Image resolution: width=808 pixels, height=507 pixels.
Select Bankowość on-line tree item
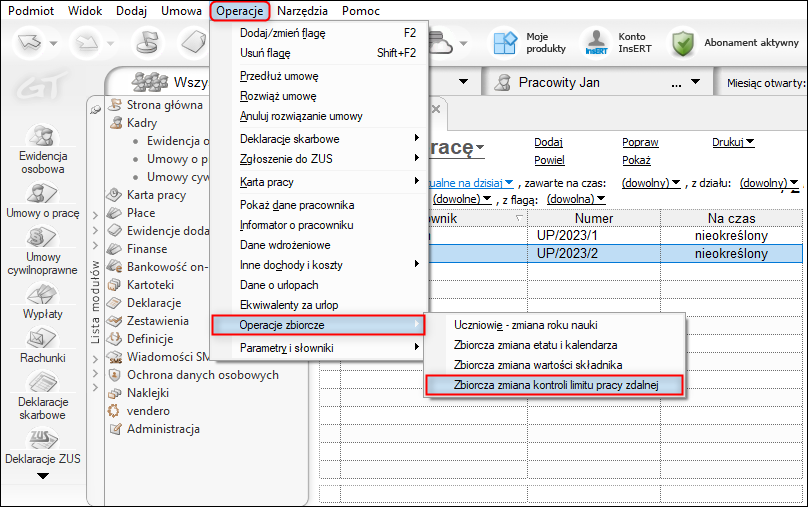tap(167, 267)
